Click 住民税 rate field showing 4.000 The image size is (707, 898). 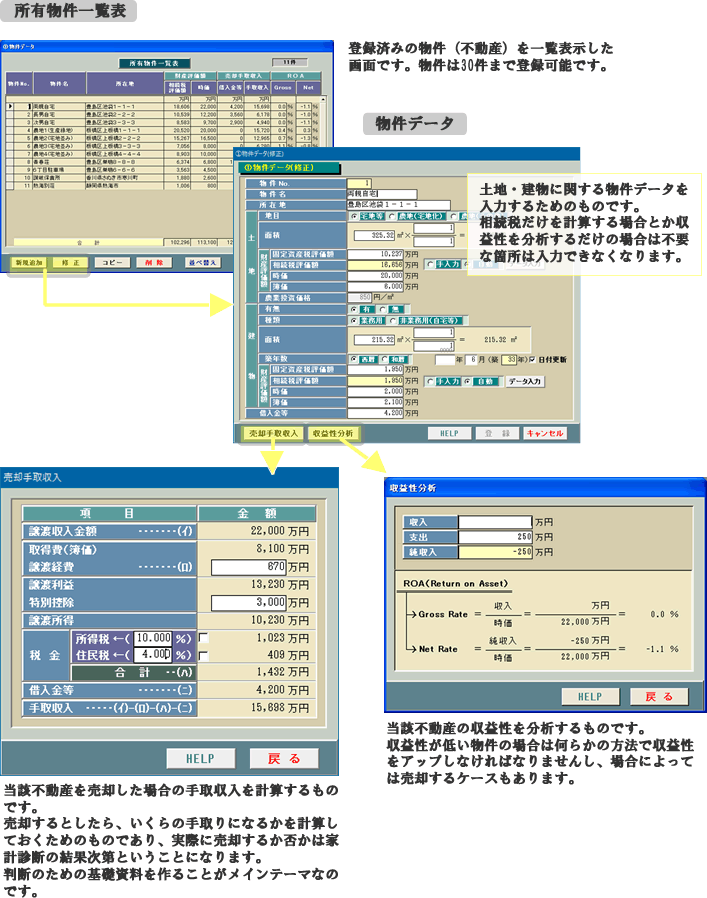pyautogui.click(x=153, y=655)
